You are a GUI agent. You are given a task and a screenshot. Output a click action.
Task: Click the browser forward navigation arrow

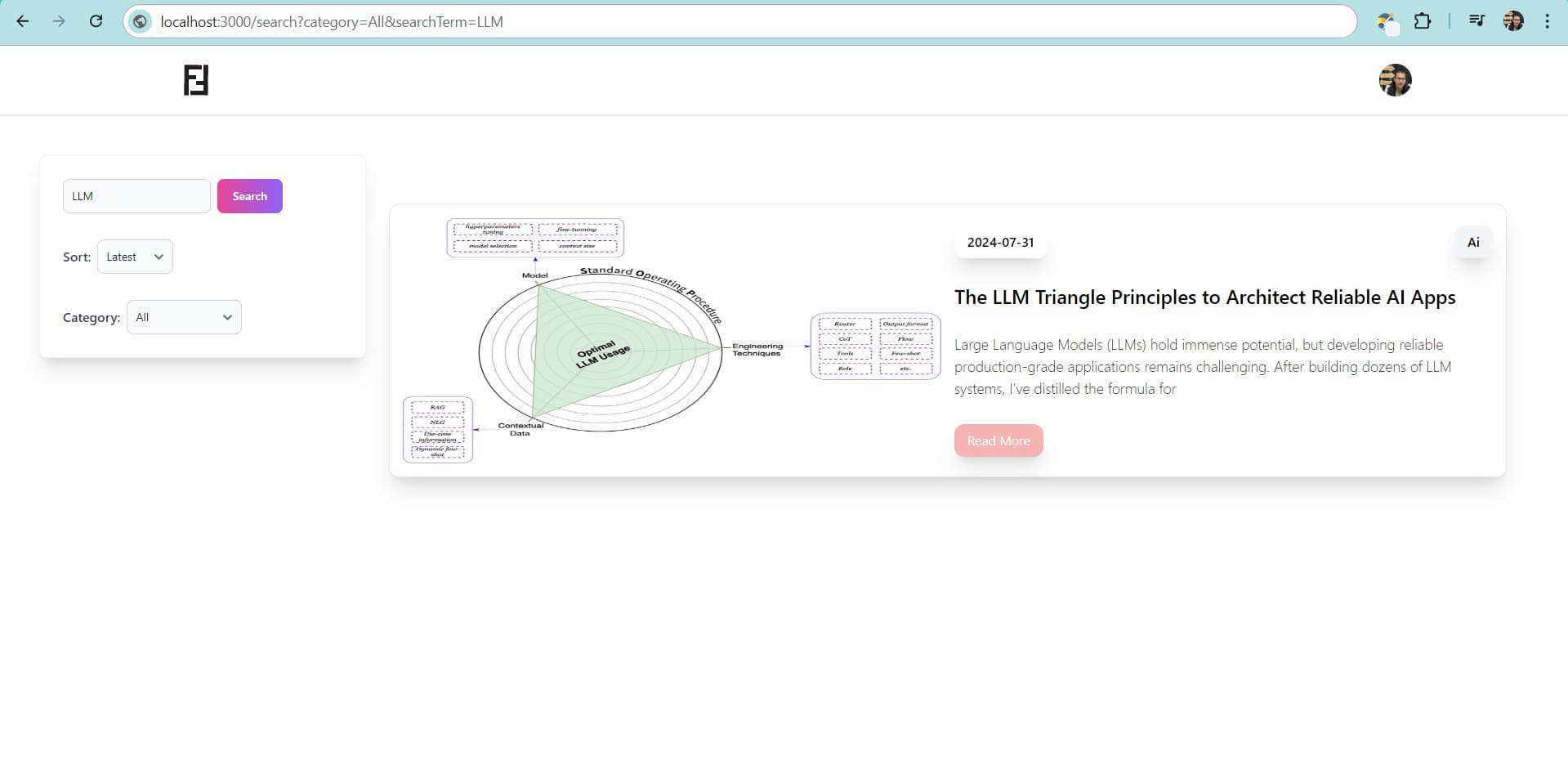[59, 21]
